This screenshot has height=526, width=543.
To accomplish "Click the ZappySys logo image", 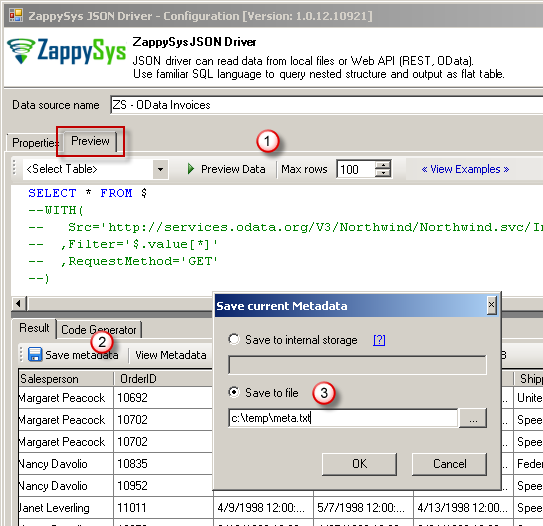I will click(x=66, y=51).
